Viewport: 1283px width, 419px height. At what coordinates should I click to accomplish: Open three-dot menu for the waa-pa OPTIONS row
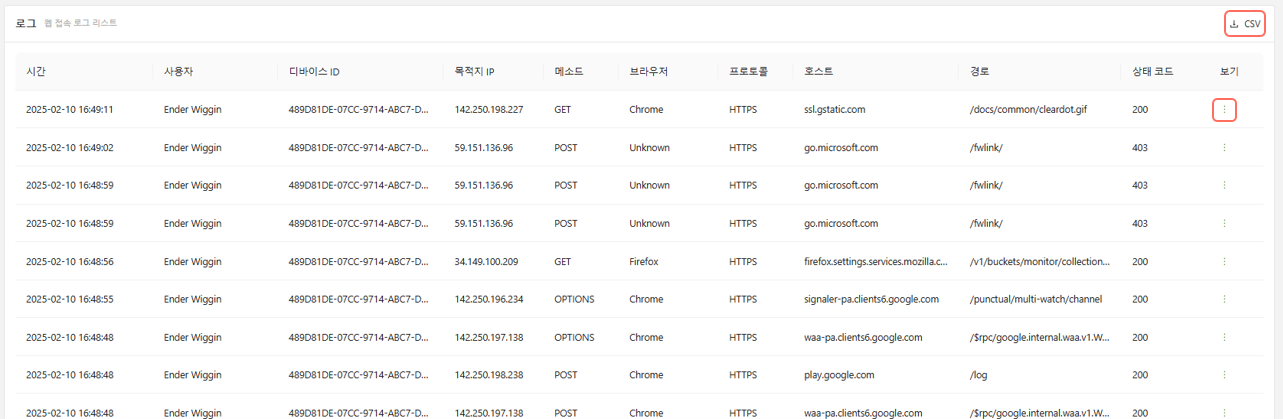1224,337
